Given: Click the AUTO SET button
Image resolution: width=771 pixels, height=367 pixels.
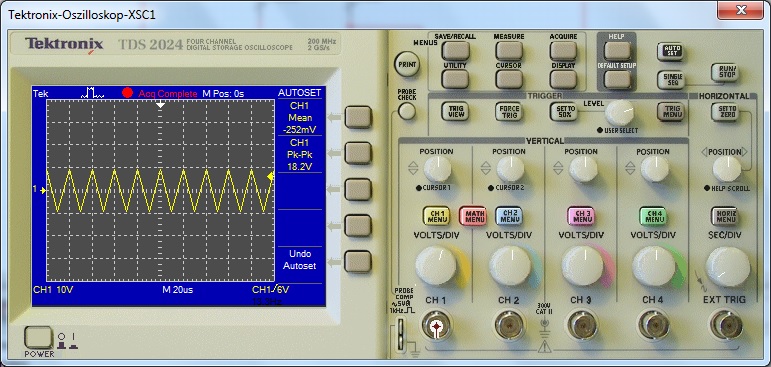Looking at the screenshot, I should [x=670, y=51].
